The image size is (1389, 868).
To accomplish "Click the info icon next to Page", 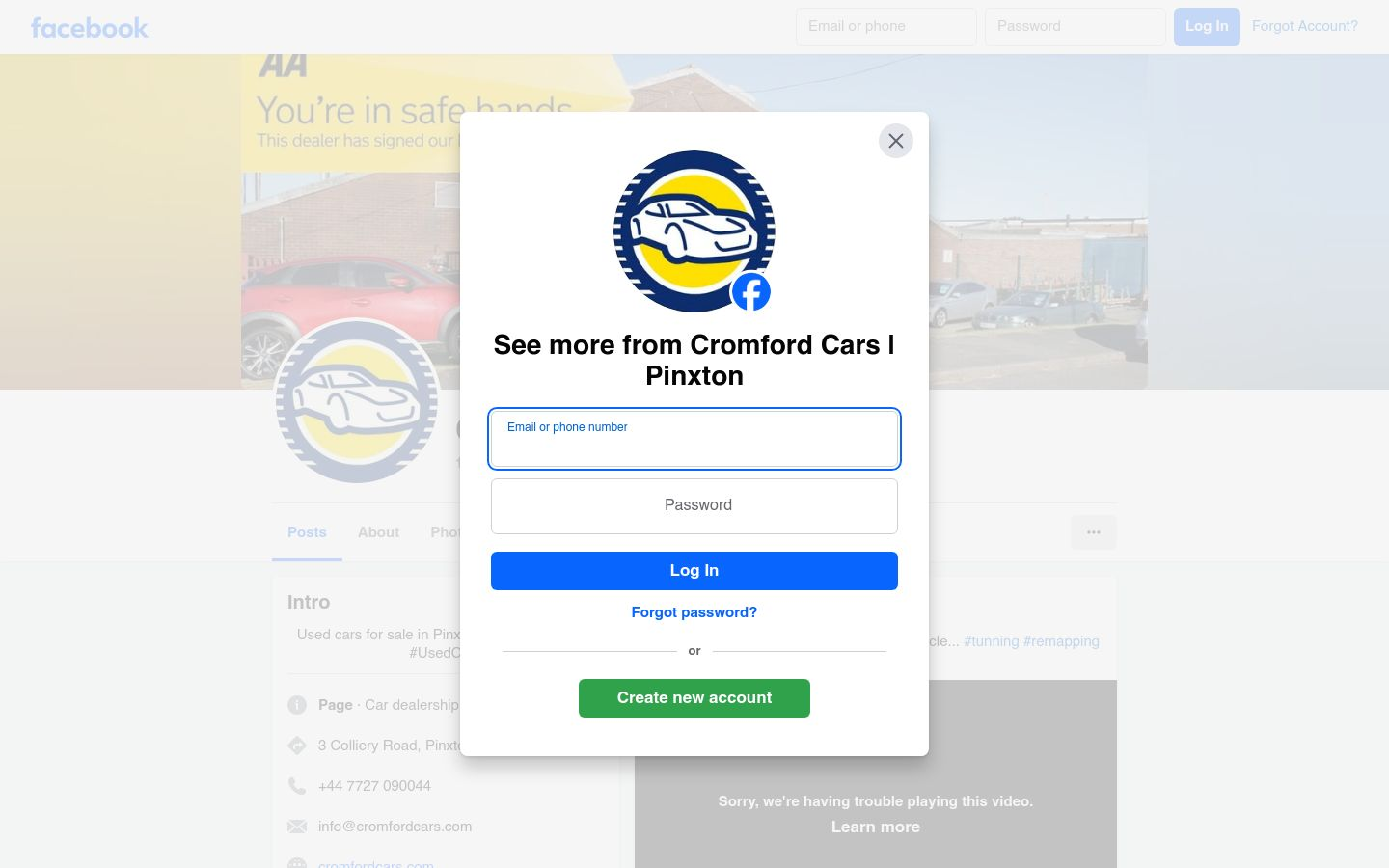I will (x=297, y=705).
